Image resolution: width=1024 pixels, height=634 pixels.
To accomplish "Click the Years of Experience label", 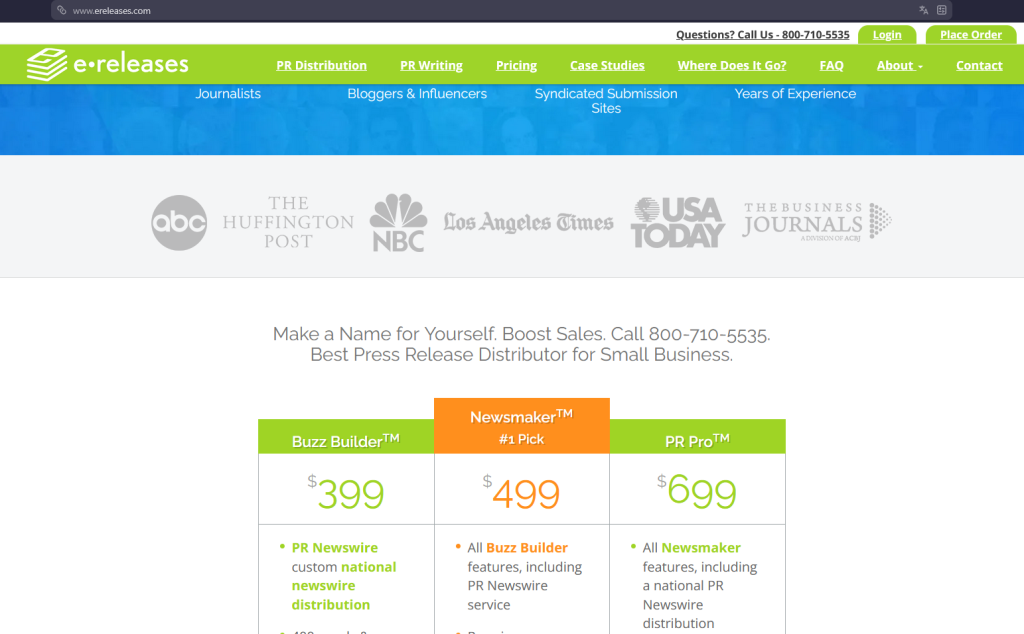I will click(795, 93).
